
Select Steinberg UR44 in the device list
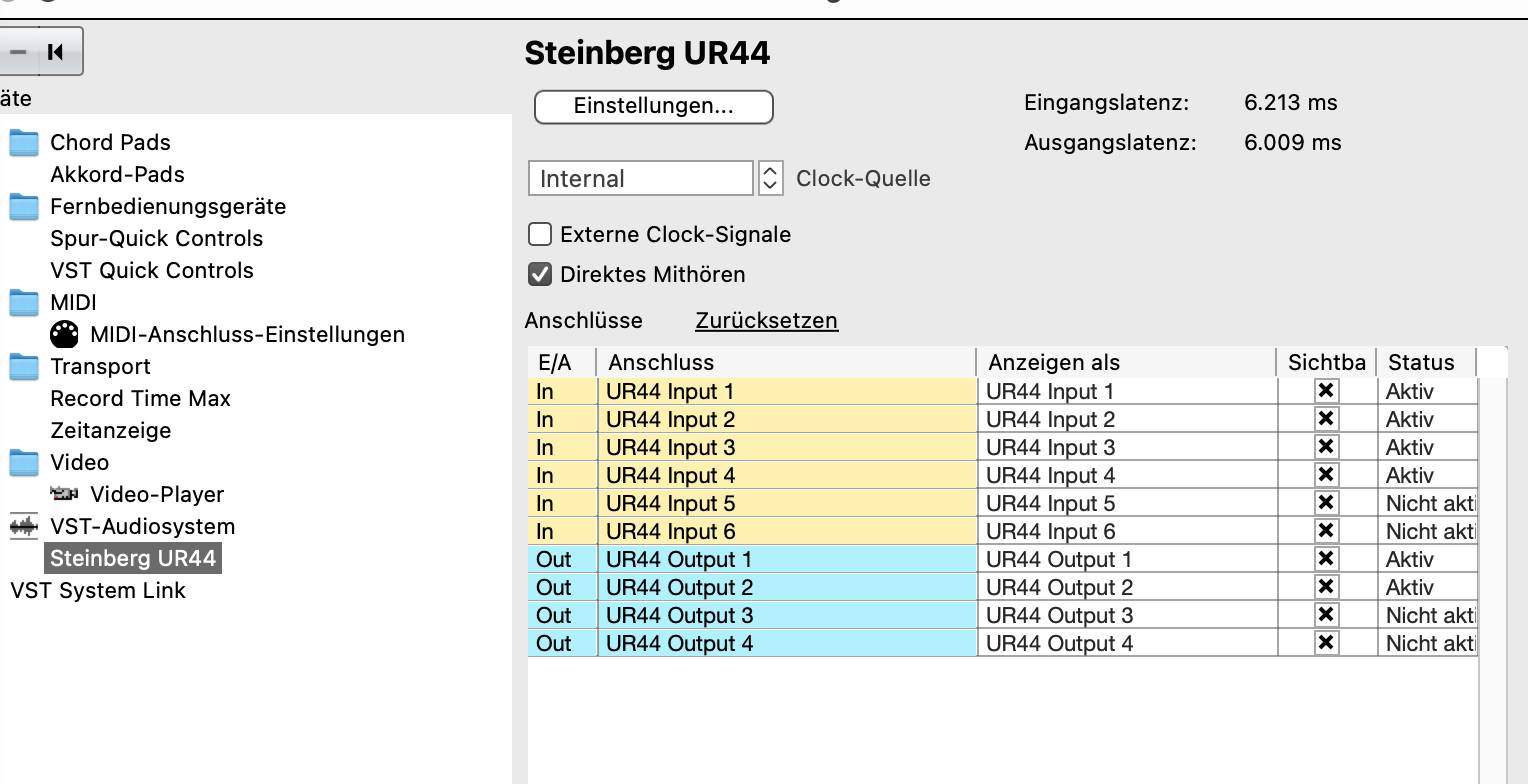pos(133,558)
